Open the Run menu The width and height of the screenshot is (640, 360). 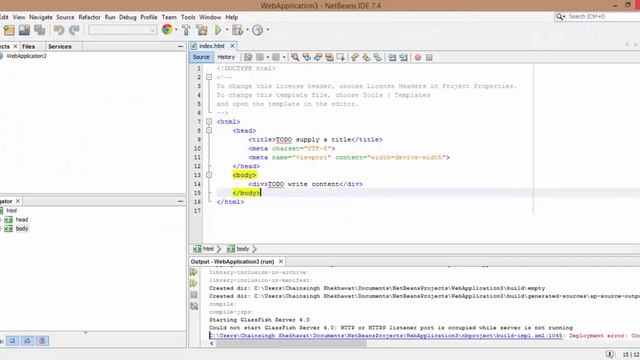(x=110, y=17)
